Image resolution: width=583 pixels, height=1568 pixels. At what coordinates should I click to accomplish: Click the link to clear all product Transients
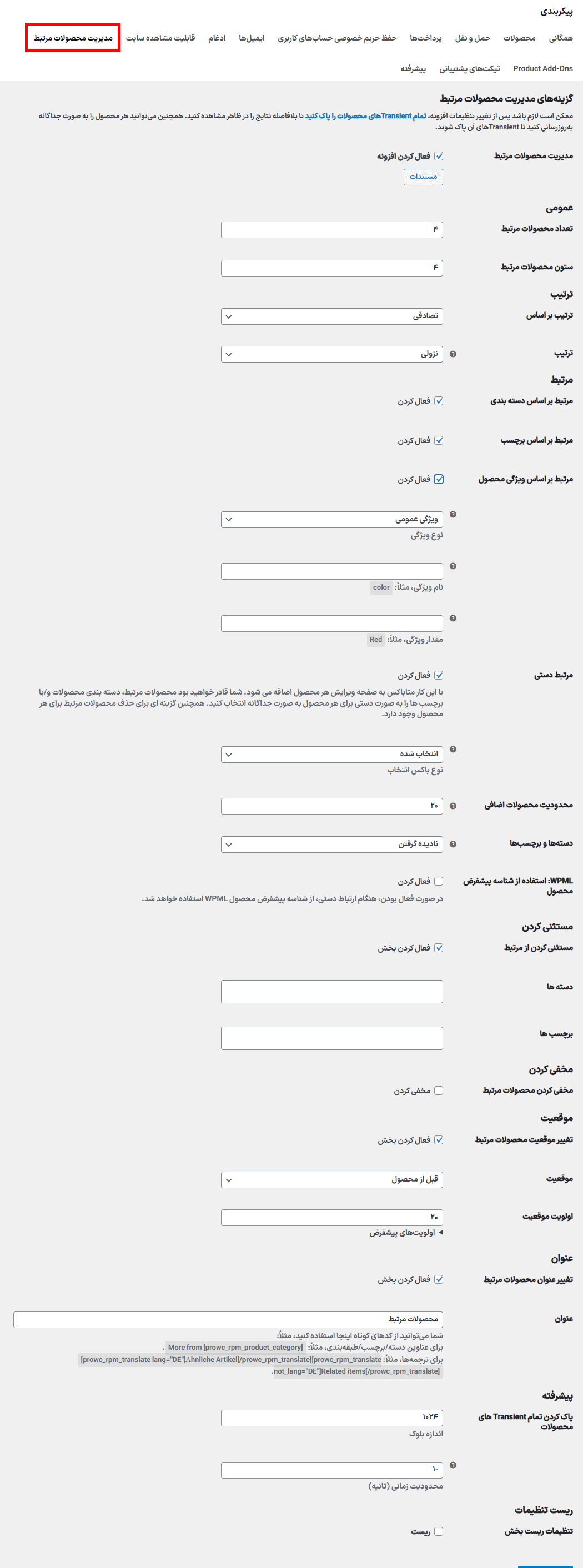click(x=365, y=116)
